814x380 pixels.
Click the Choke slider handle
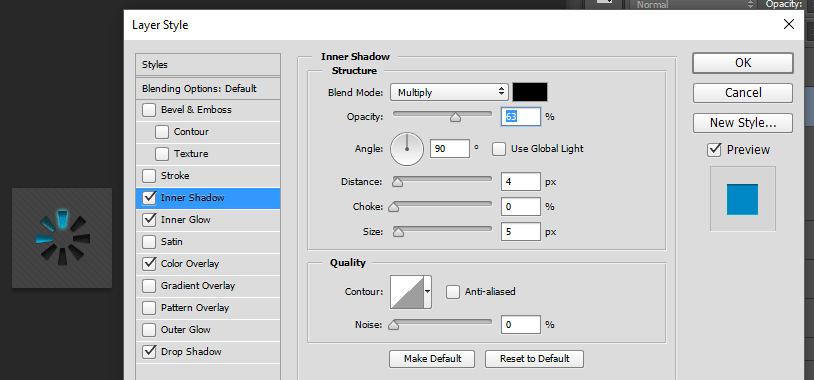pyautogui.click(x=394, y=207)
